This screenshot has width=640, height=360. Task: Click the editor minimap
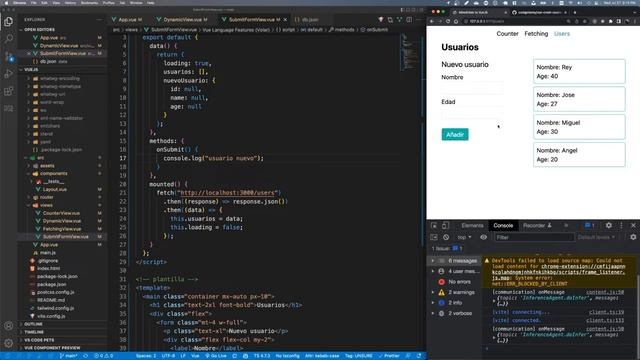(410, 52)
